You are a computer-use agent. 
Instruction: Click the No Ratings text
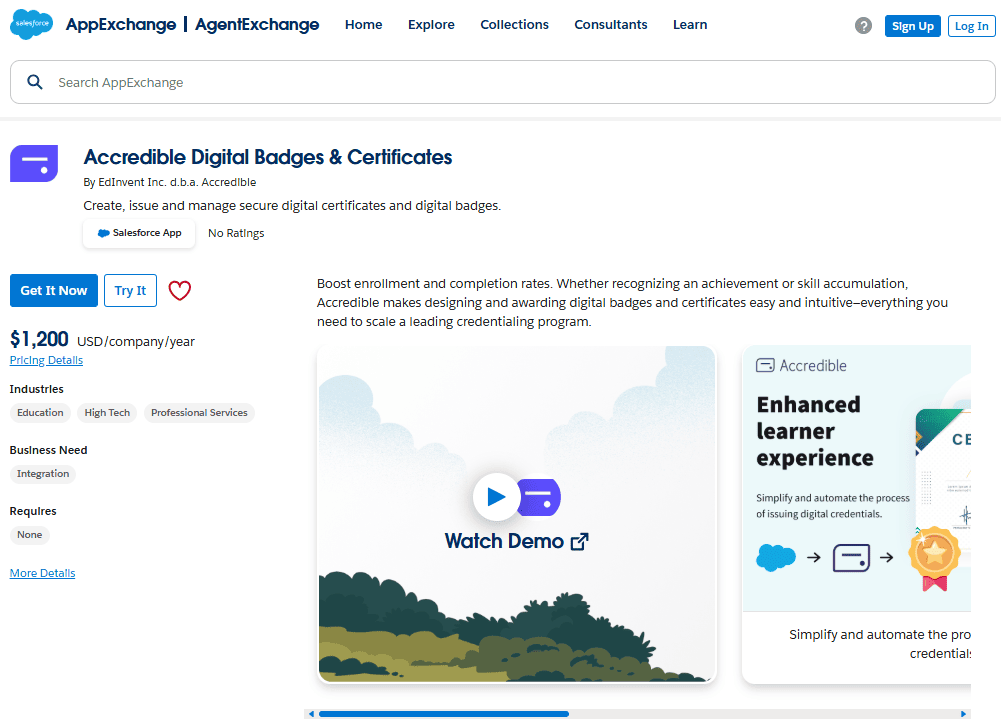tap(236, 233)
